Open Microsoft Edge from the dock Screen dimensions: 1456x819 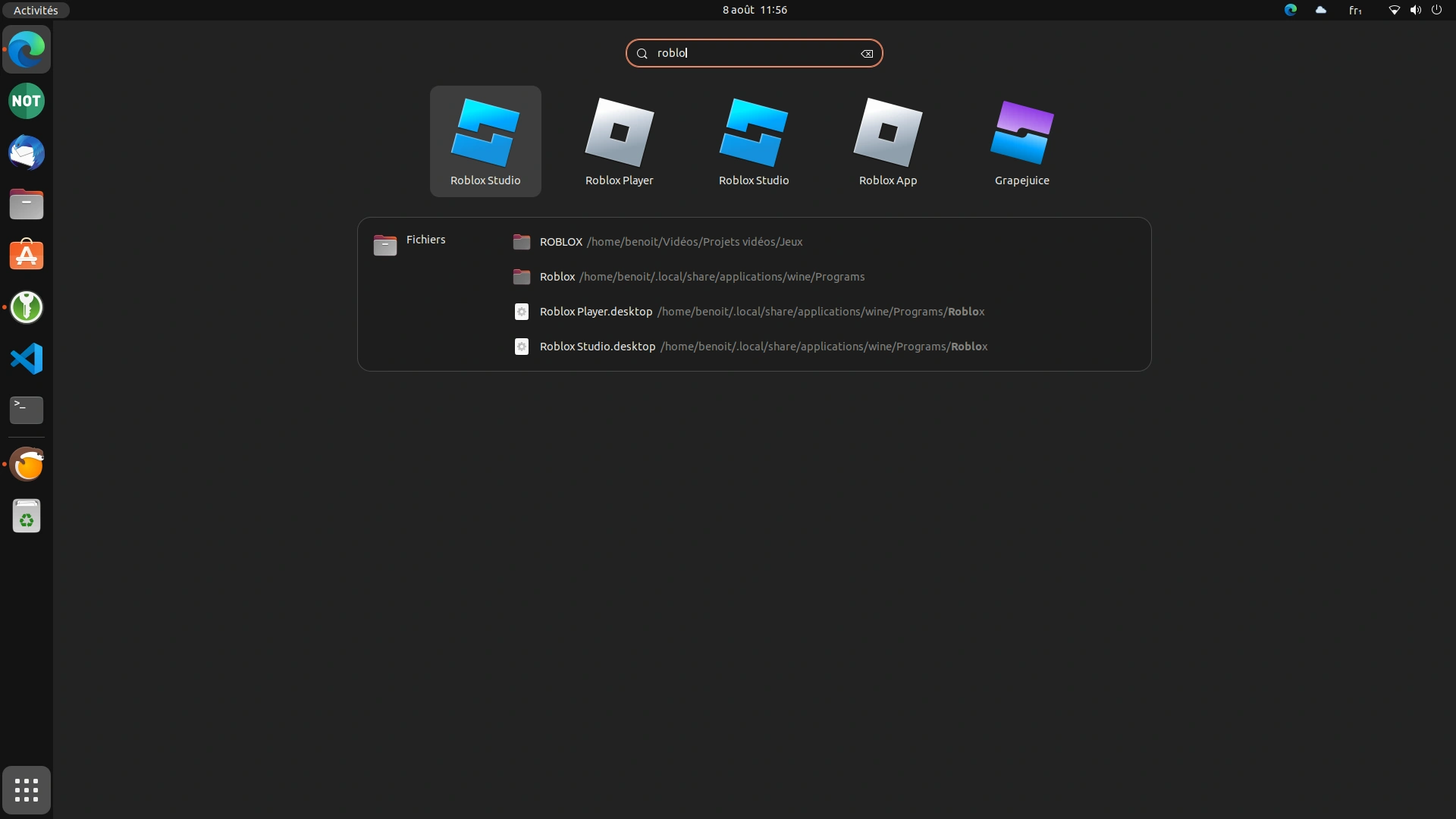(x=27, y=50)
